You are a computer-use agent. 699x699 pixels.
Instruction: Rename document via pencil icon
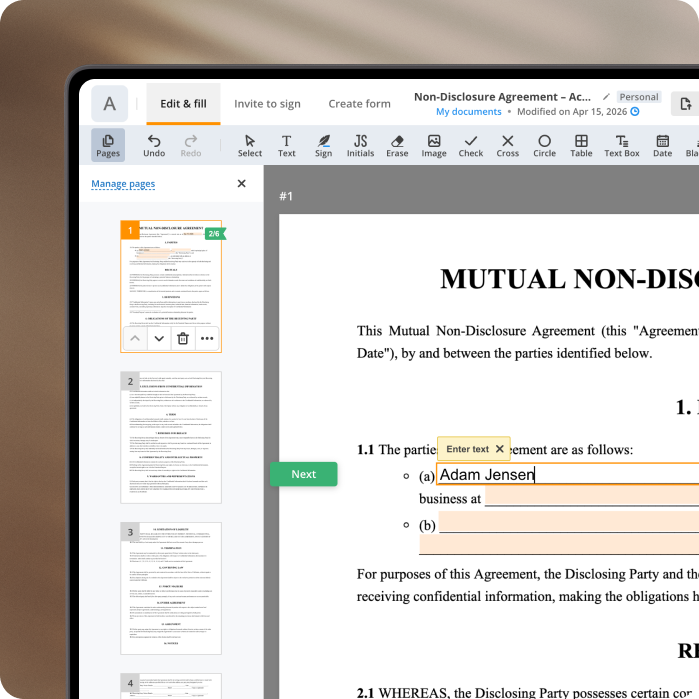click(606, 97)
